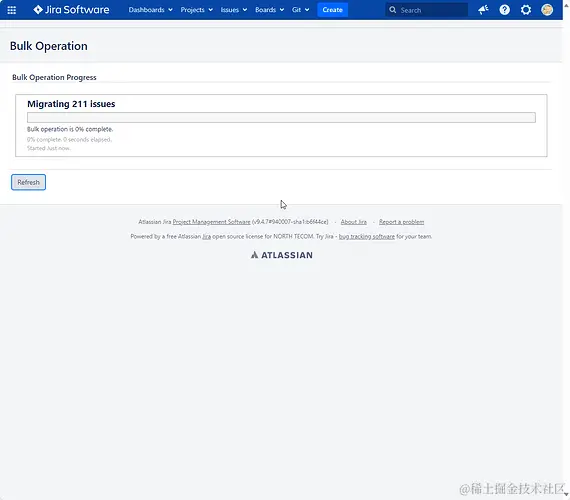The width and height of the screenshot is (570, 500).
Task: Click the Refresh button
Action: tap(28, 182)
